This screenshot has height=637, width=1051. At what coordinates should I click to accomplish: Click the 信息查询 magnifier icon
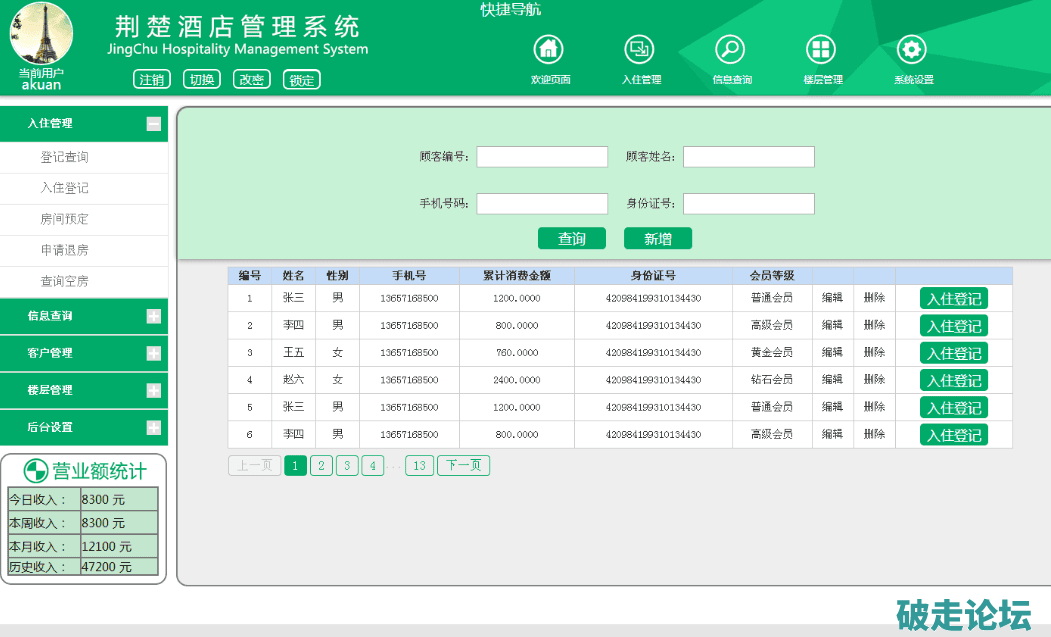[730, 49]
